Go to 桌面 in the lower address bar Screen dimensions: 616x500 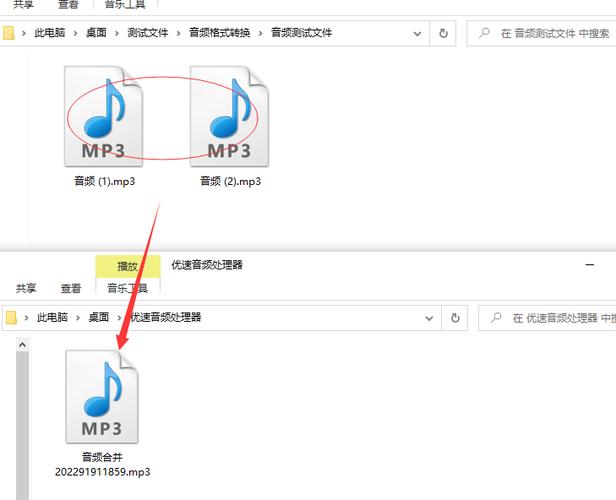pos(99,317)
